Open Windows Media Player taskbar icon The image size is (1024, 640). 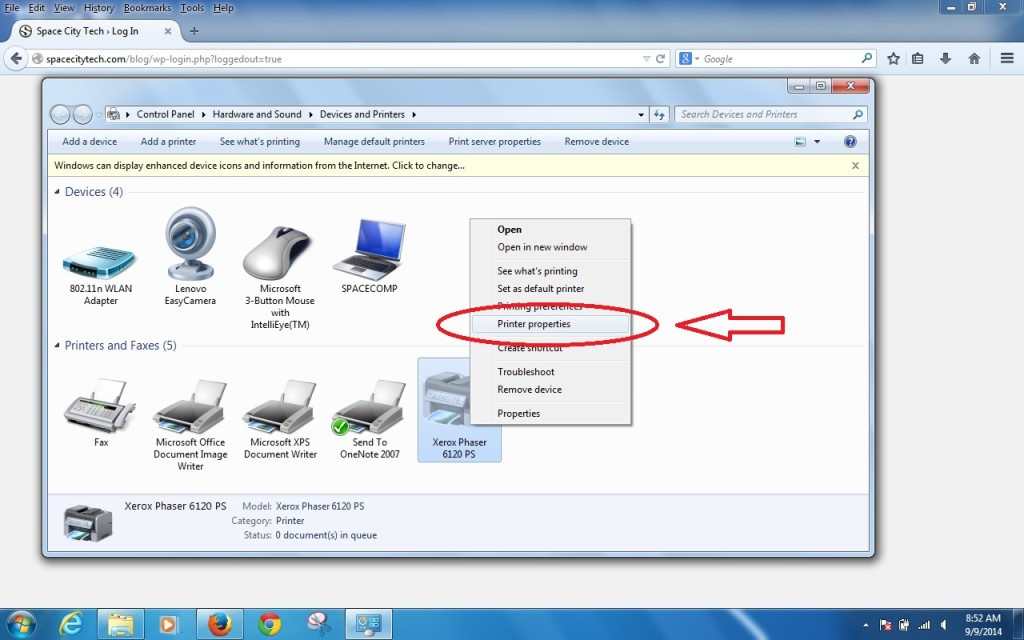[168, 624]
